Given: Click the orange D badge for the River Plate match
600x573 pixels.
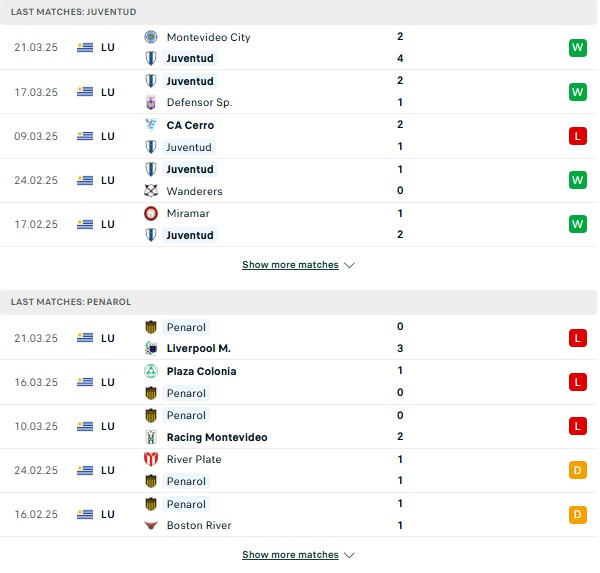Looking at the screenshot, I should (577, 470).
